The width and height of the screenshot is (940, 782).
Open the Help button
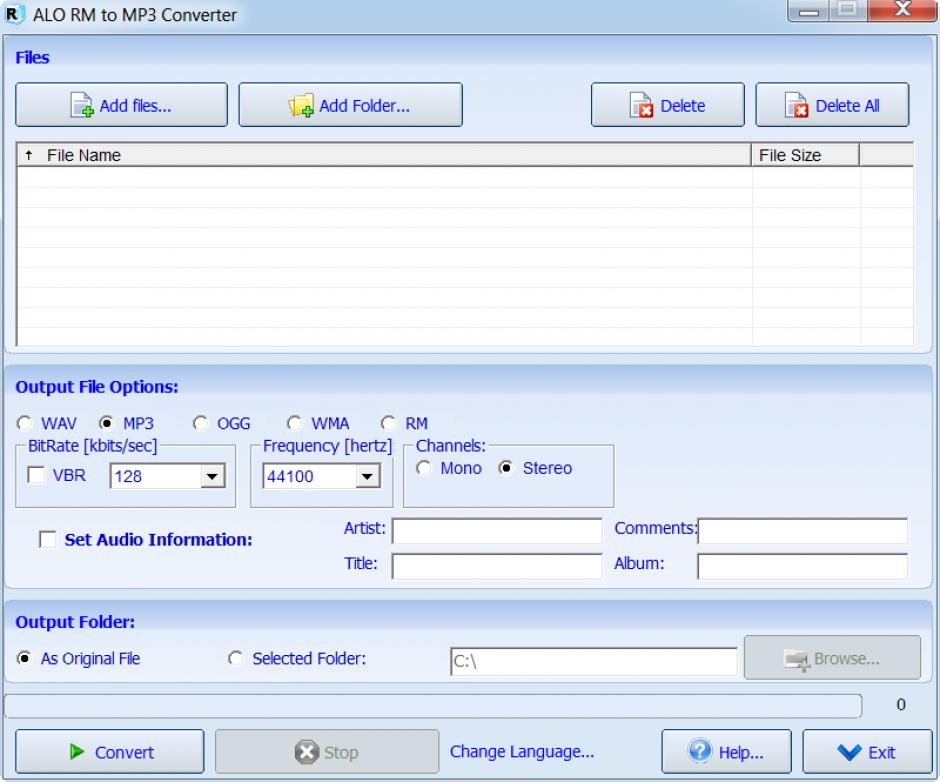pyautogui.click(x=726, y=751)
